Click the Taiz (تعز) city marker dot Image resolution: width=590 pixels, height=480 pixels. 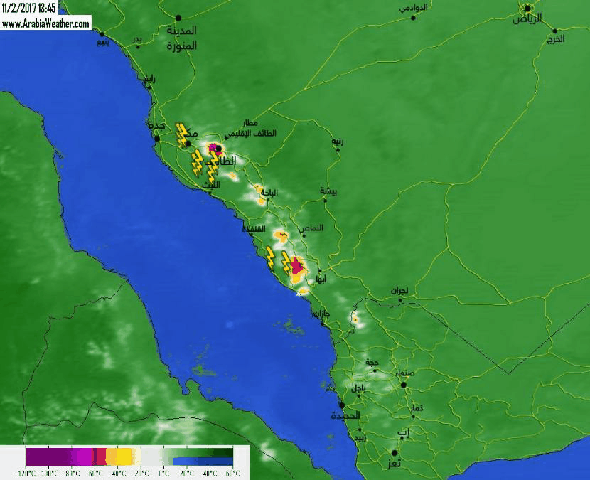(x=394, y=453)
